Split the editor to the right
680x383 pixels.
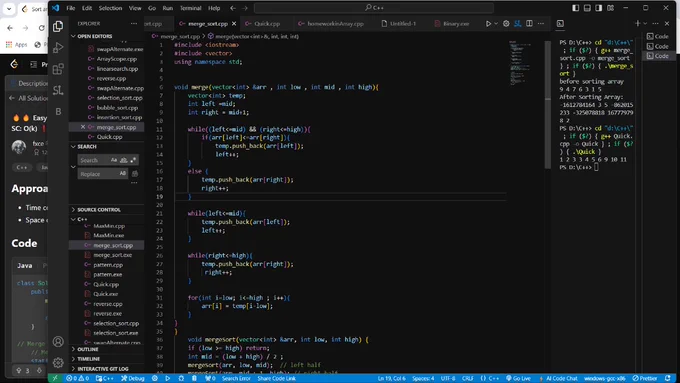coord(530,23)
